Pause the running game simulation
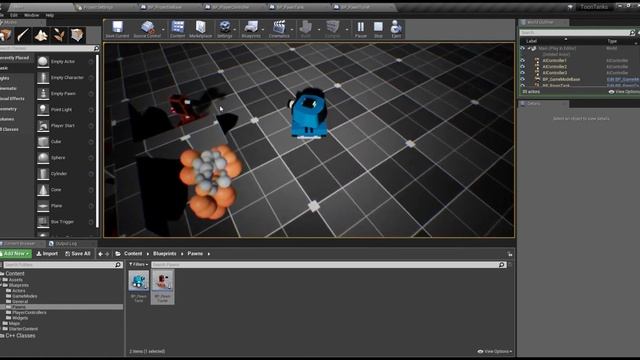The height and width of the screenshot is (360, 640). click(x=361, y=29)
